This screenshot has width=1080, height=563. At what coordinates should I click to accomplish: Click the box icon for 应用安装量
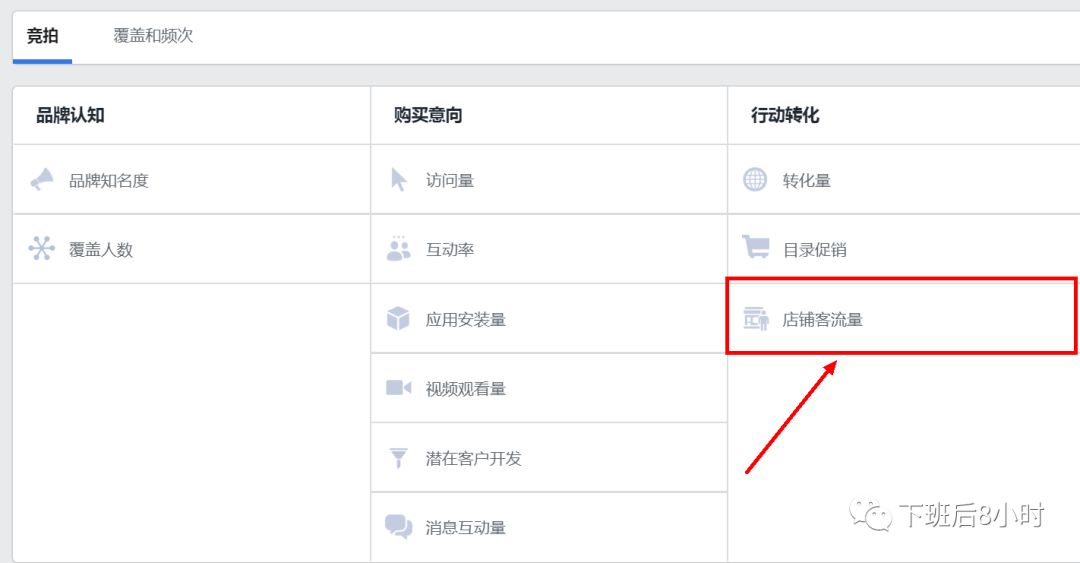(x=399, y=319)
